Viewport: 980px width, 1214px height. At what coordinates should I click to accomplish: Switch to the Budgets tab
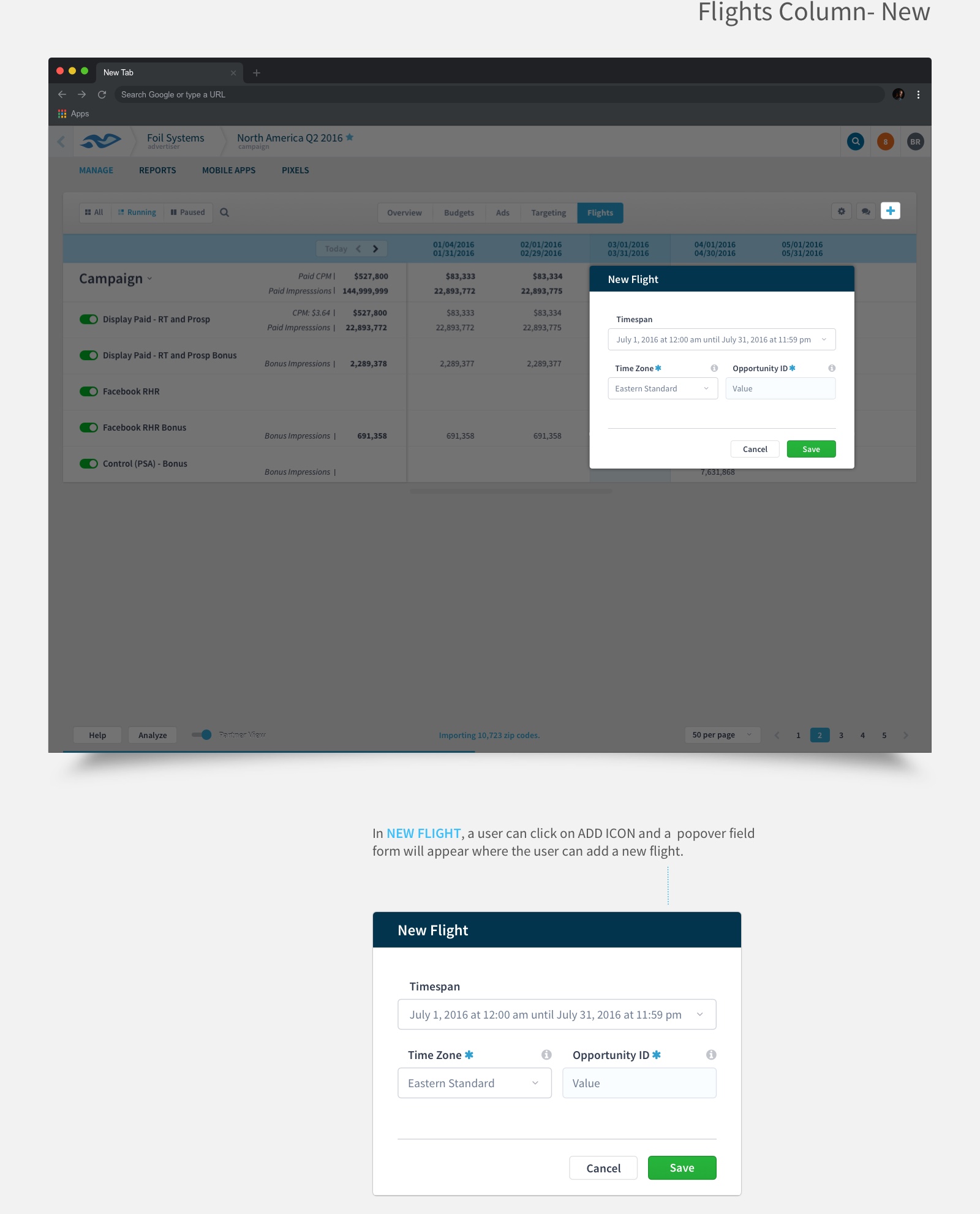pos(459,213)
